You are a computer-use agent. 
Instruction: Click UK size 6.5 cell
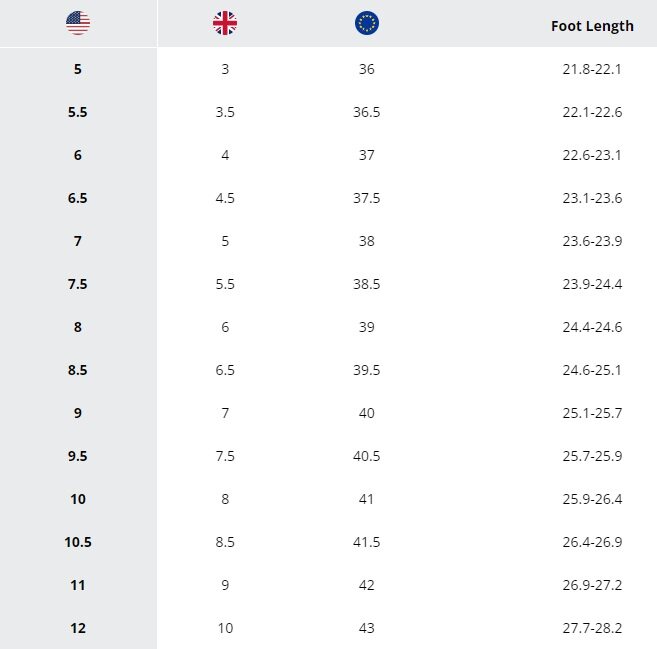coord(225,370)
